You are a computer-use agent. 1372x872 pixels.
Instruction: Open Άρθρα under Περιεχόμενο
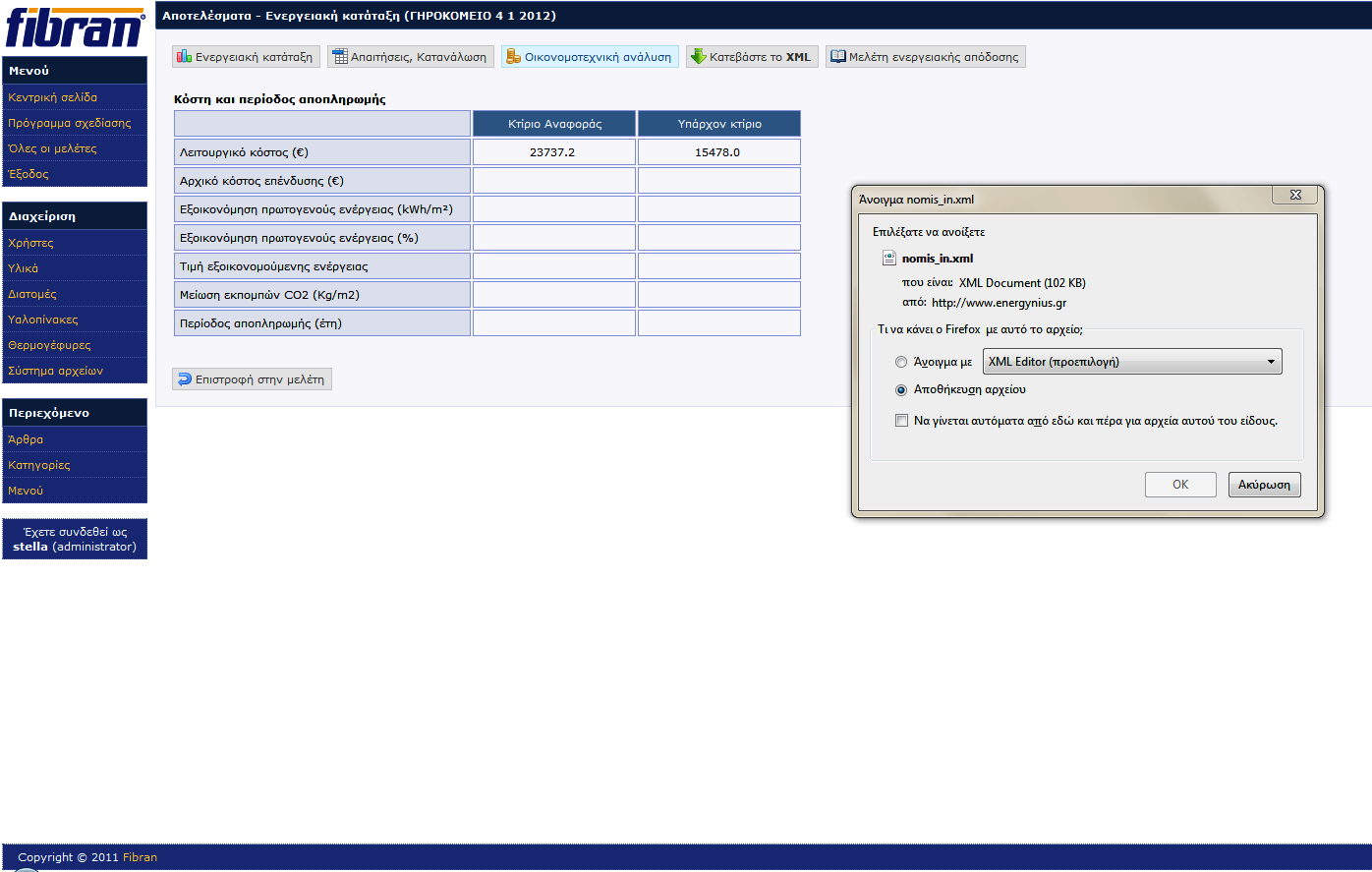[x=26, y=439]
